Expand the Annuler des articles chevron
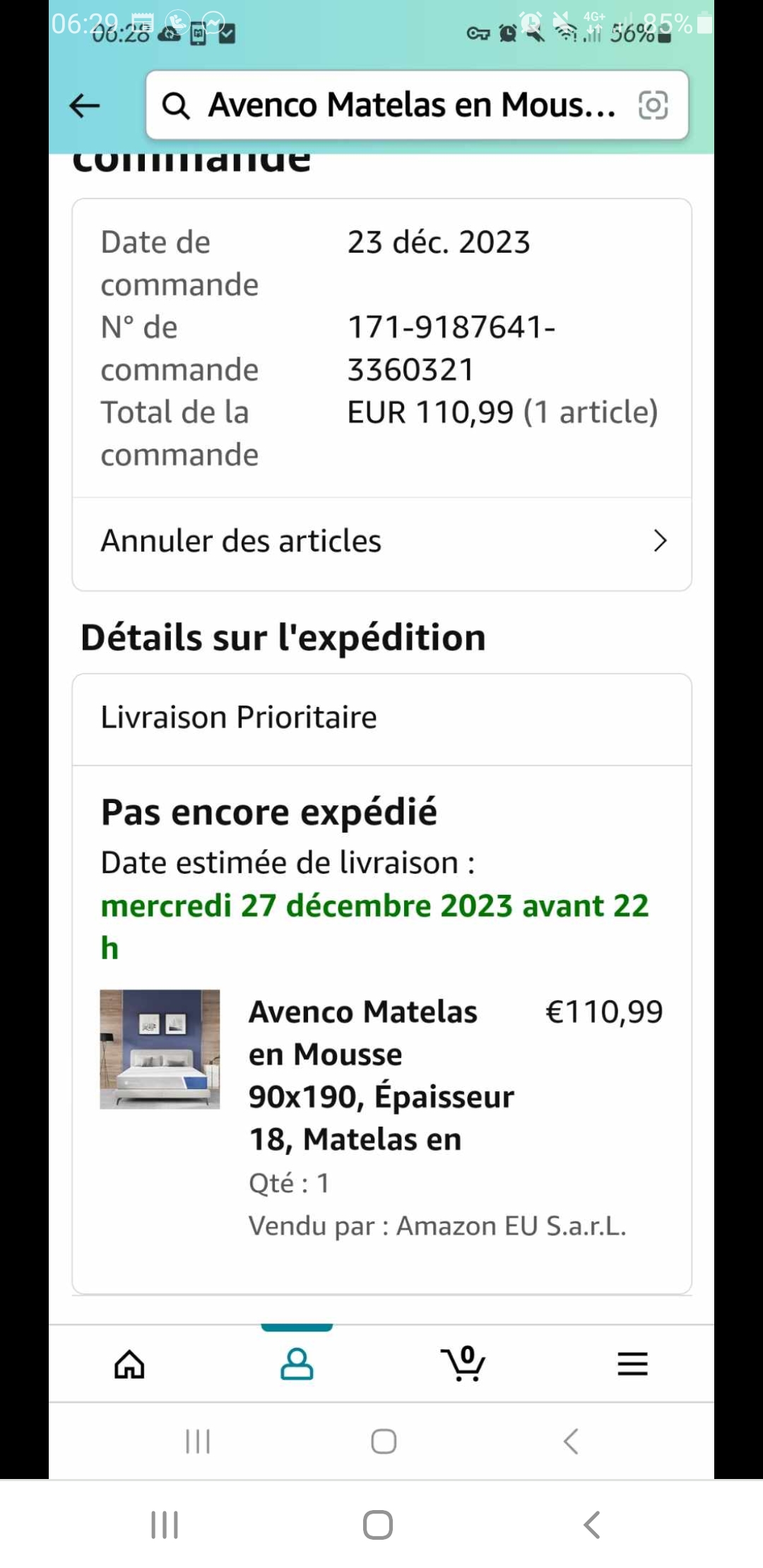Screen dimensions: 763x1568 click(660, 541)
